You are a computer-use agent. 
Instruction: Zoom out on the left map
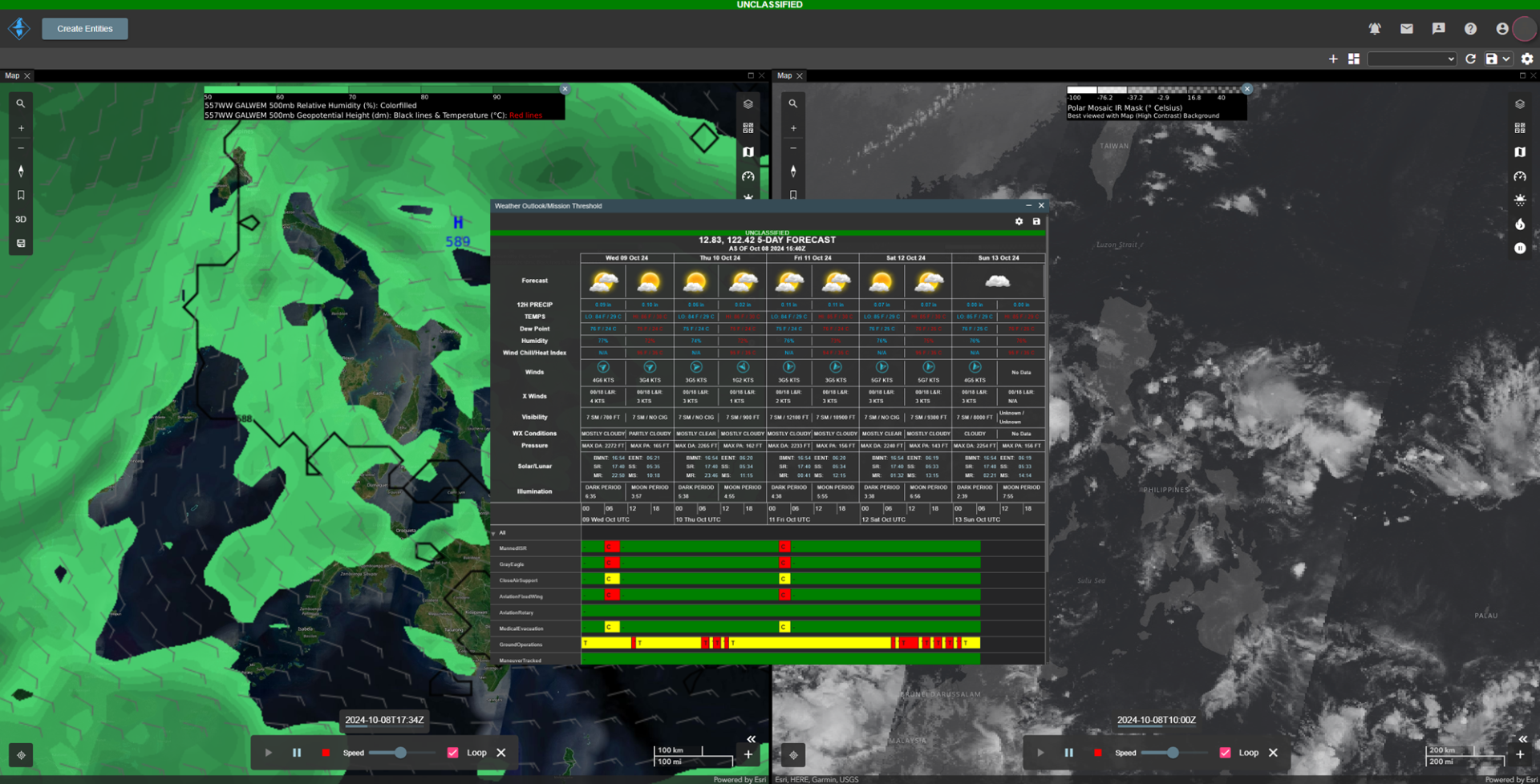point(21,148)
